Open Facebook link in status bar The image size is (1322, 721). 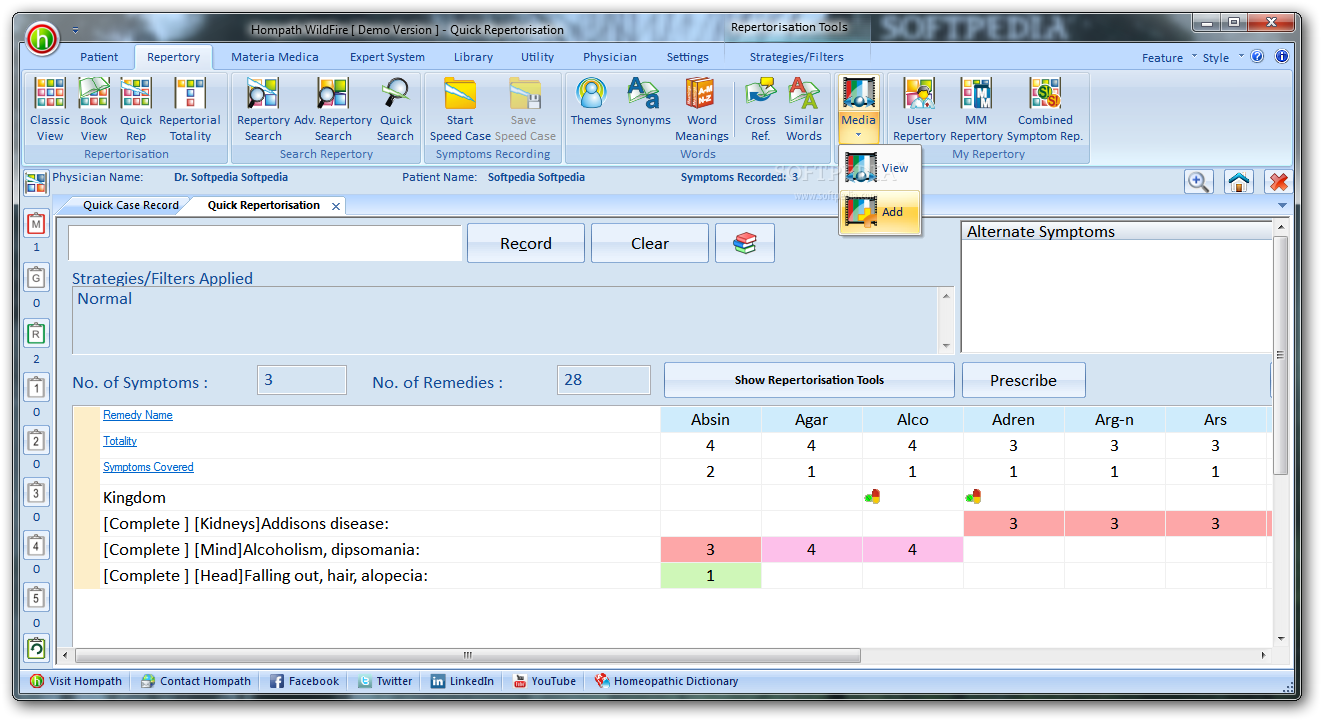tap(304, 681)
